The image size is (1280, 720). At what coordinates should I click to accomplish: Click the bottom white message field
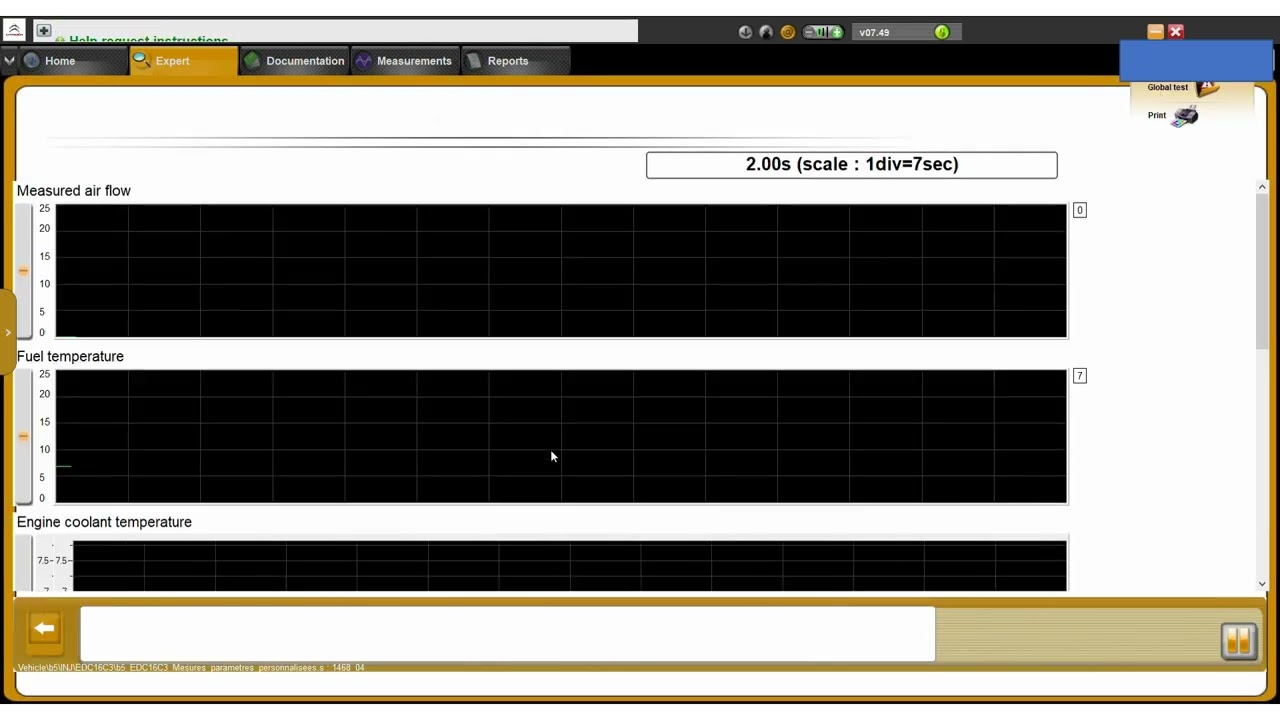pyautogui.click(x=508, y=634)
